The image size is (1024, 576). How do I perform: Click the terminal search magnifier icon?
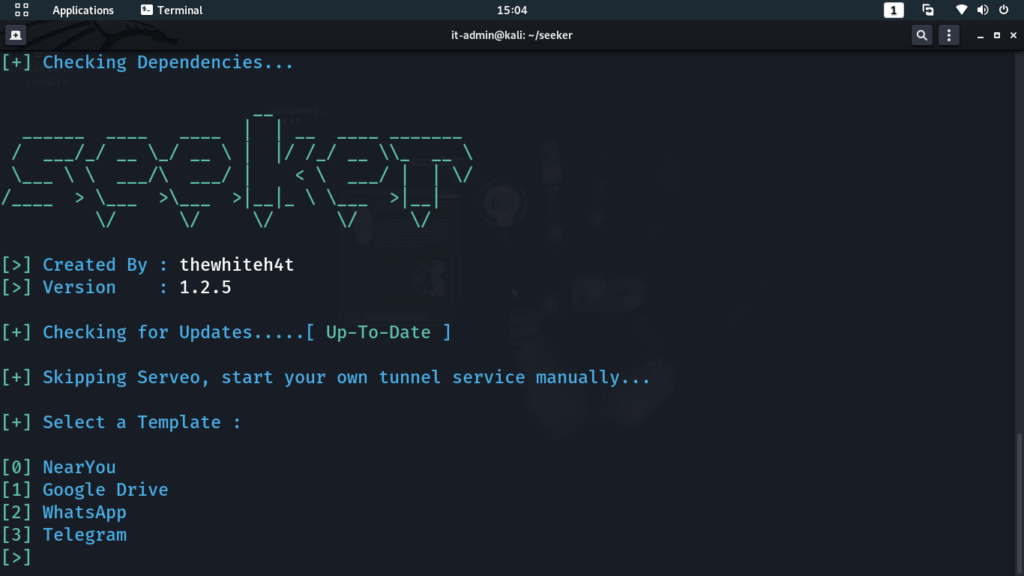click(921, 35)
